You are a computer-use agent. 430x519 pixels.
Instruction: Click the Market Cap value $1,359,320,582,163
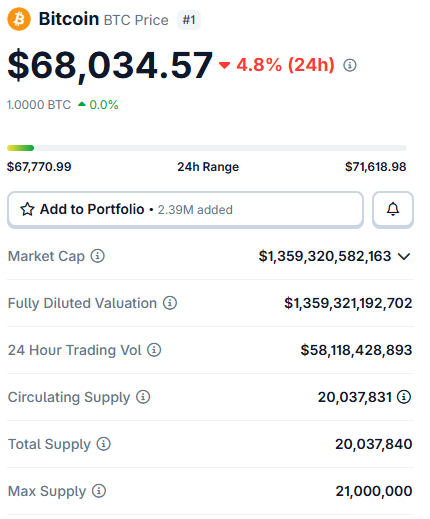(325, 256)
